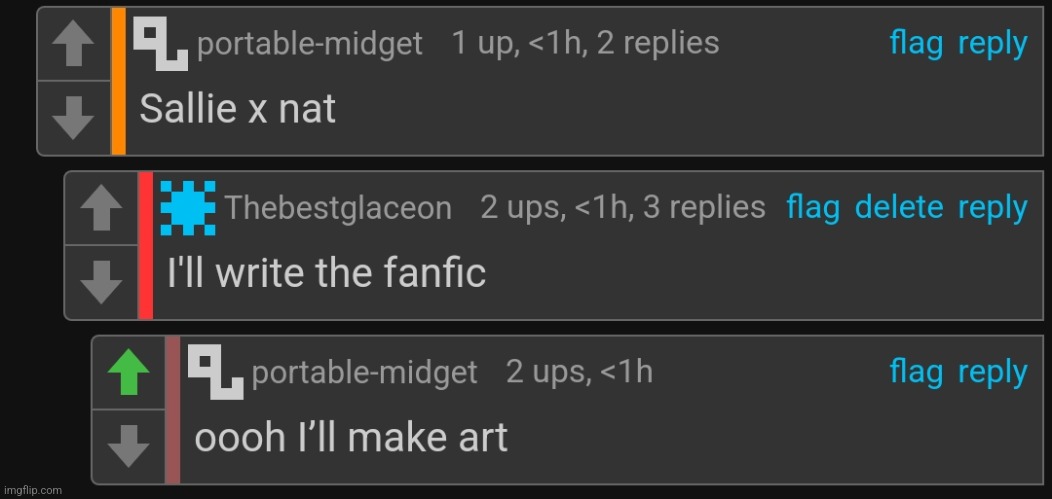This screenshot has width=1052, height=499.
Task: Click the imgflip.com watermark
Action: pyautogui.click(x=32, y=490)
